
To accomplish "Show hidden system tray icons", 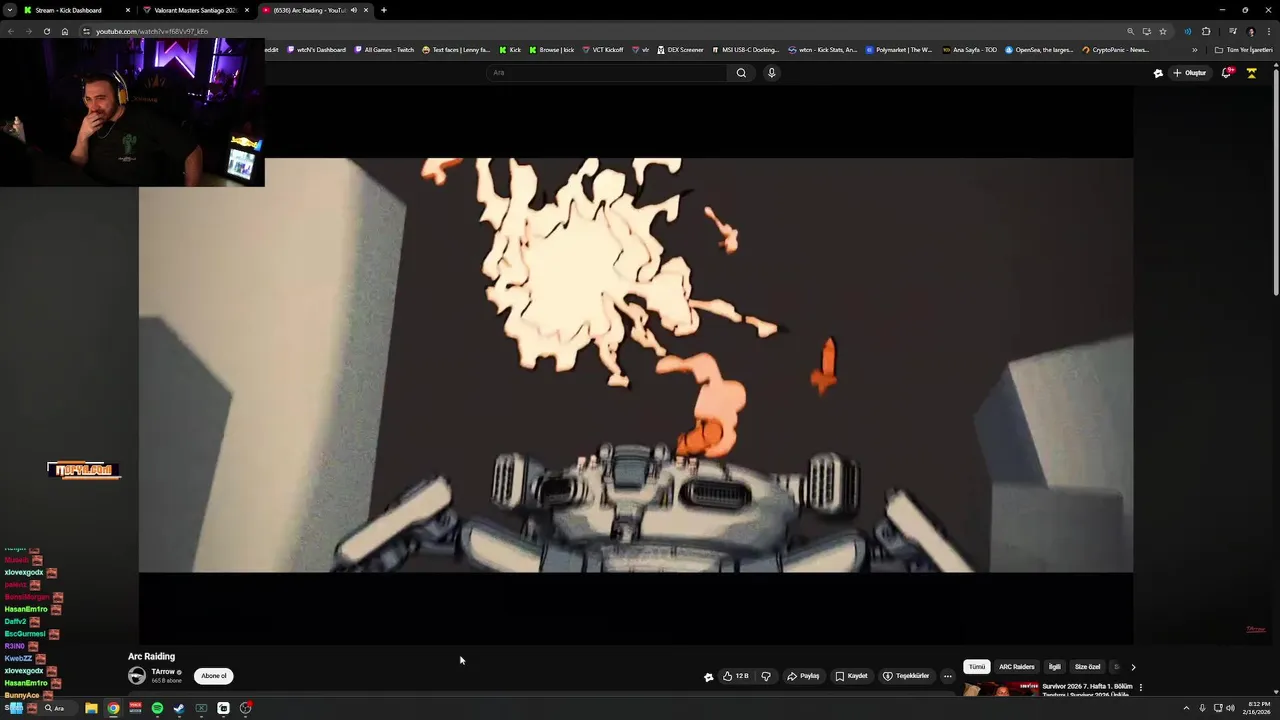I will 1186,708.
